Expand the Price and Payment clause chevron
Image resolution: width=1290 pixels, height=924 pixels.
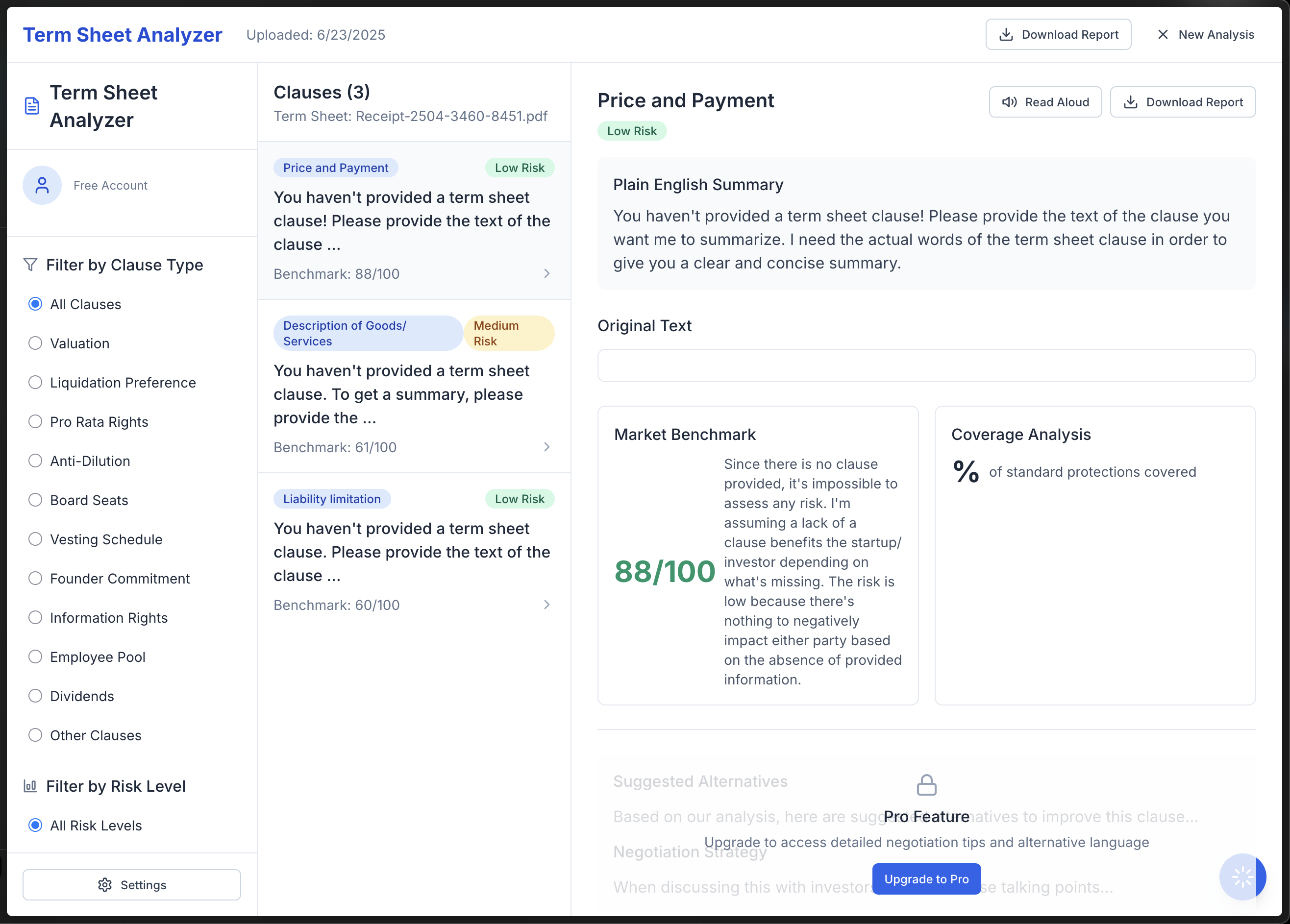coord(546,274)
